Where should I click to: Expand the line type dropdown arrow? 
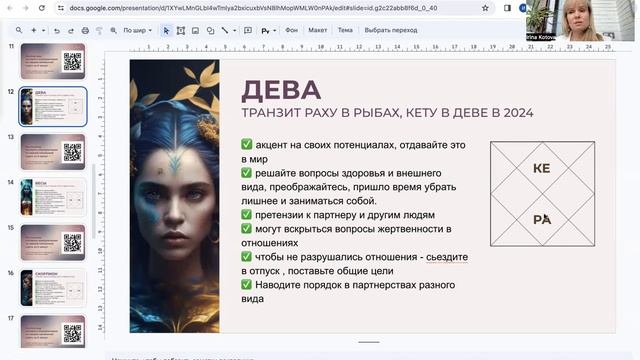tap(234, 31)
